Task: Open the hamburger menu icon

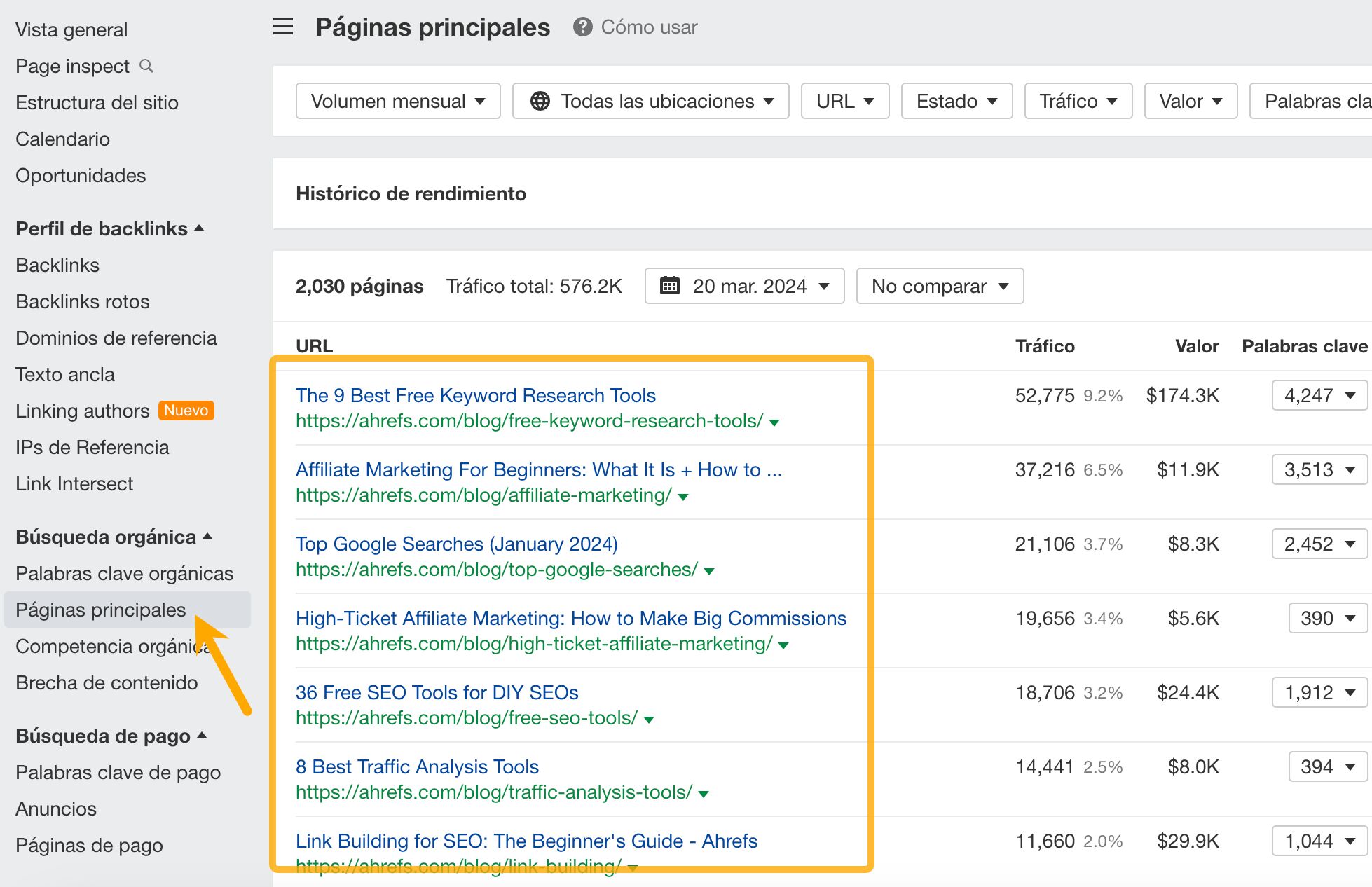Action: coord(282,26)
